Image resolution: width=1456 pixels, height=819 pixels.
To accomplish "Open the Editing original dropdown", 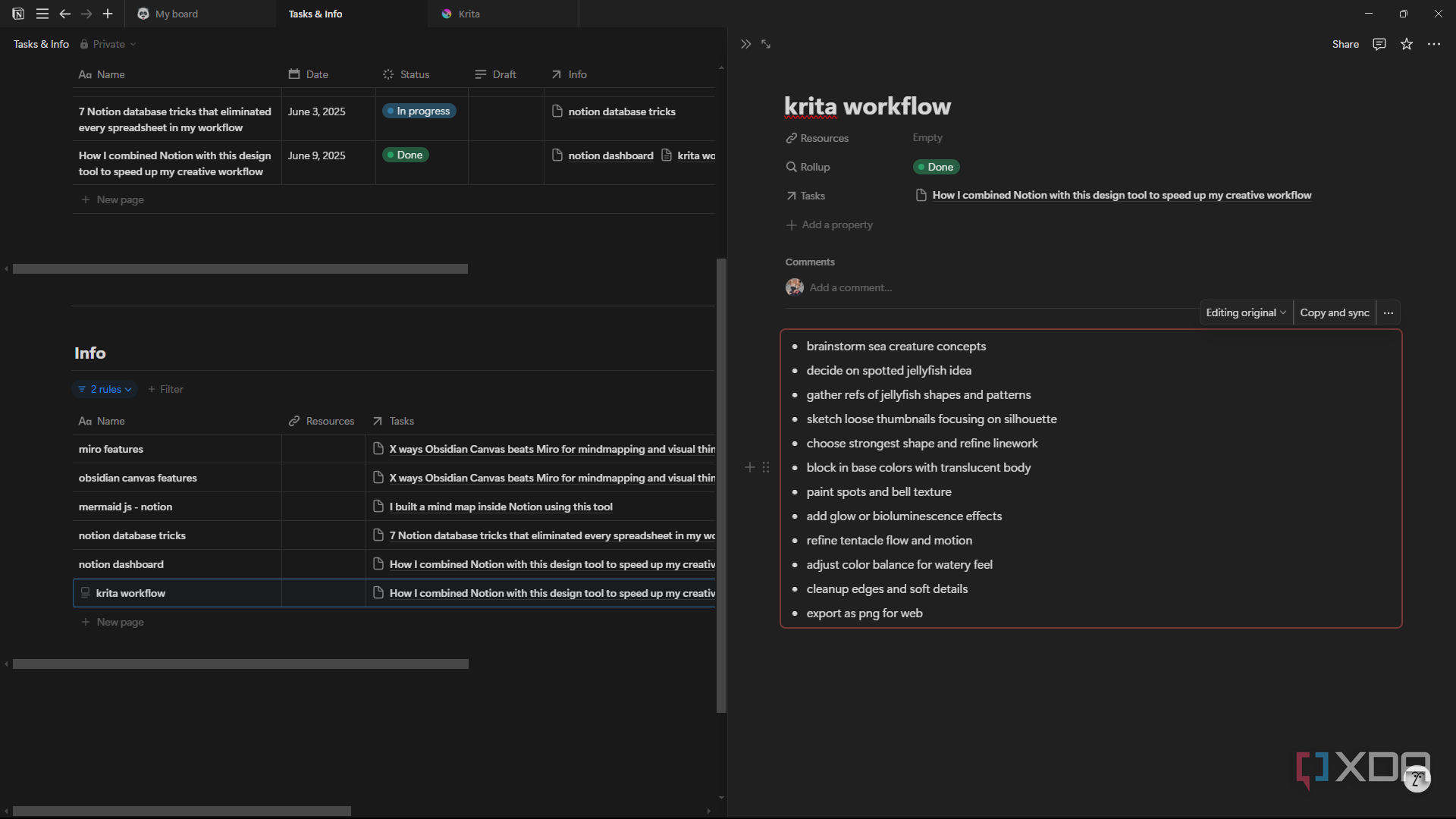I will 1245,312.
